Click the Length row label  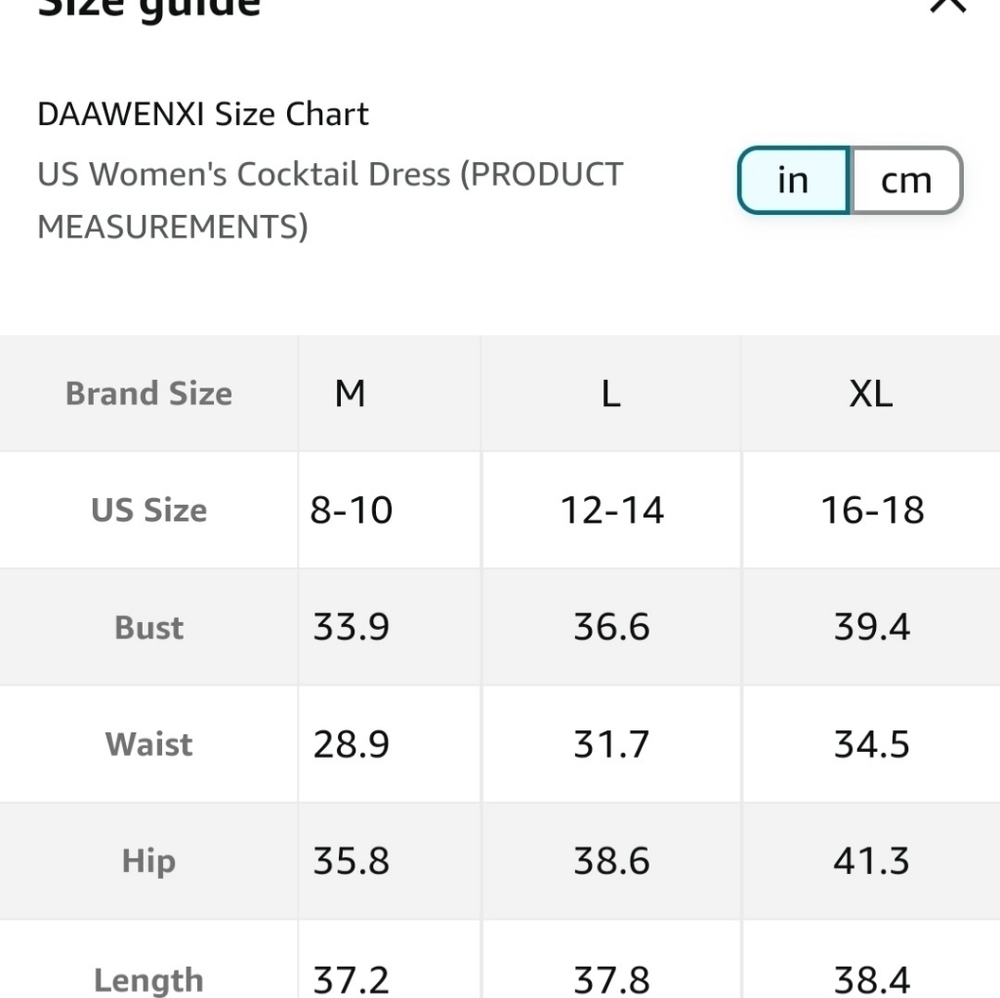coord(149,980)
